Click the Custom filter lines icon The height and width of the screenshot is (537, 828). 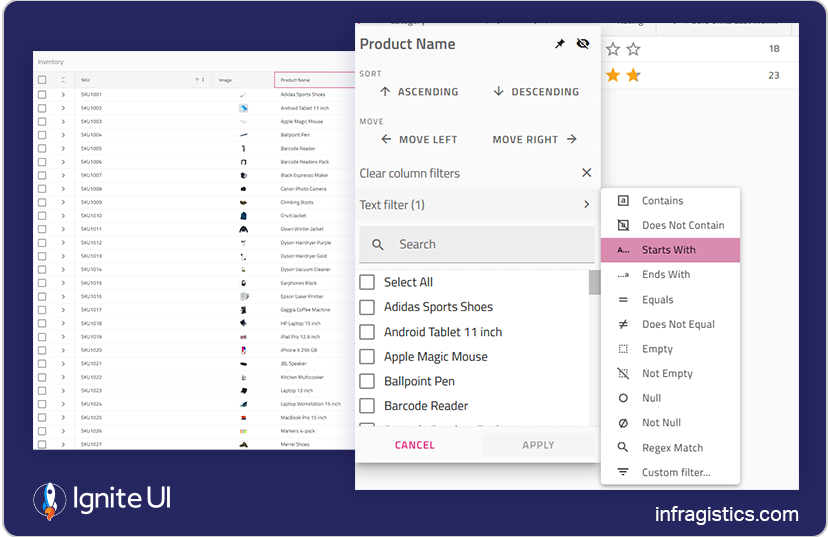coord(623,472)
